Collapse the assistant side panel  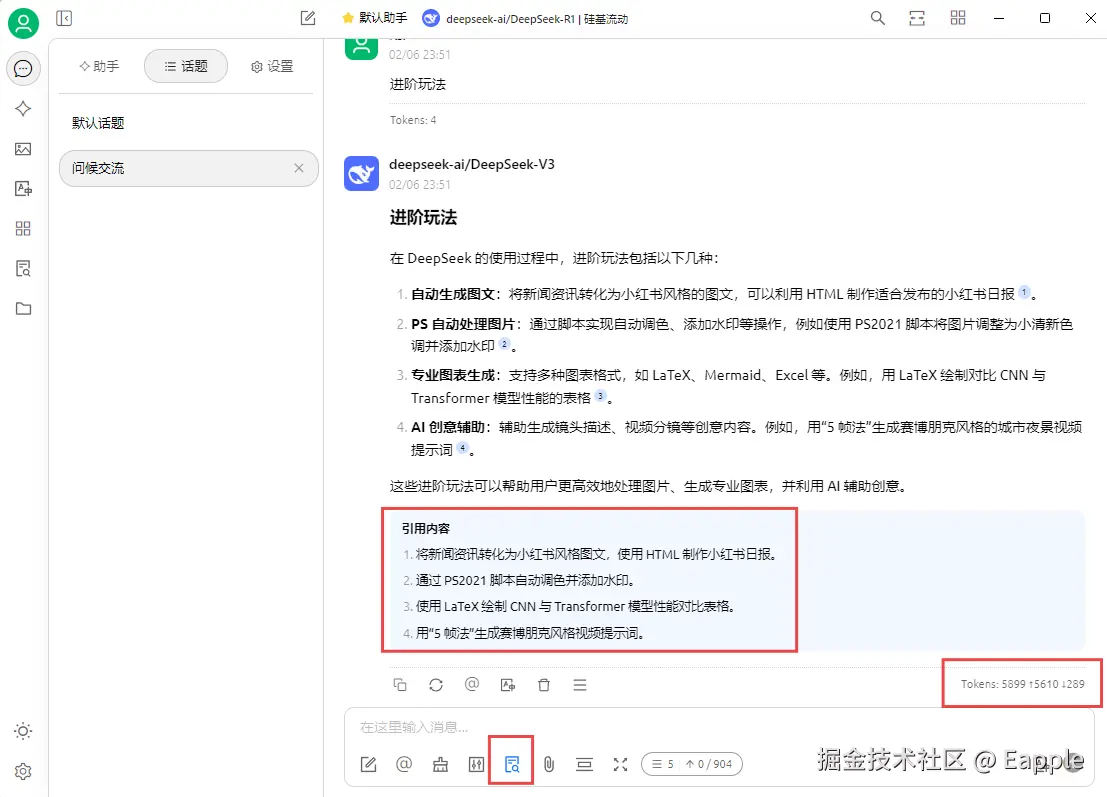64,18
